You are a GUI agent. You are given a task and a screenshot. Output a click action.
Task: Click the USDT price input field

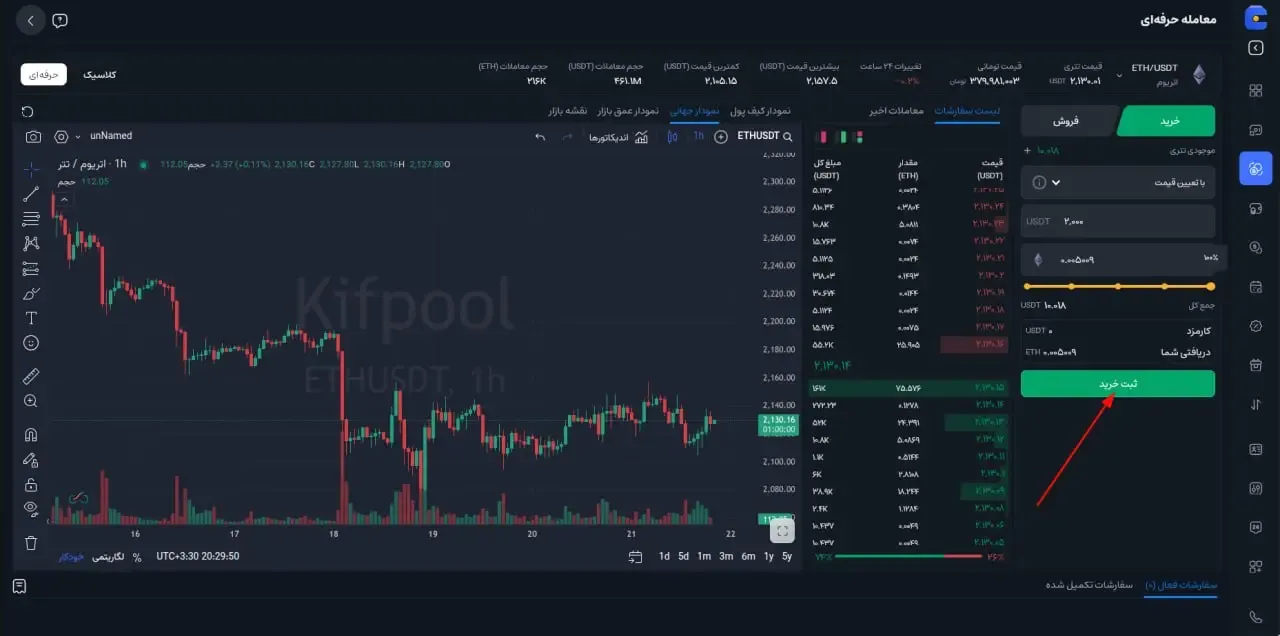[x=1118, y=221]
